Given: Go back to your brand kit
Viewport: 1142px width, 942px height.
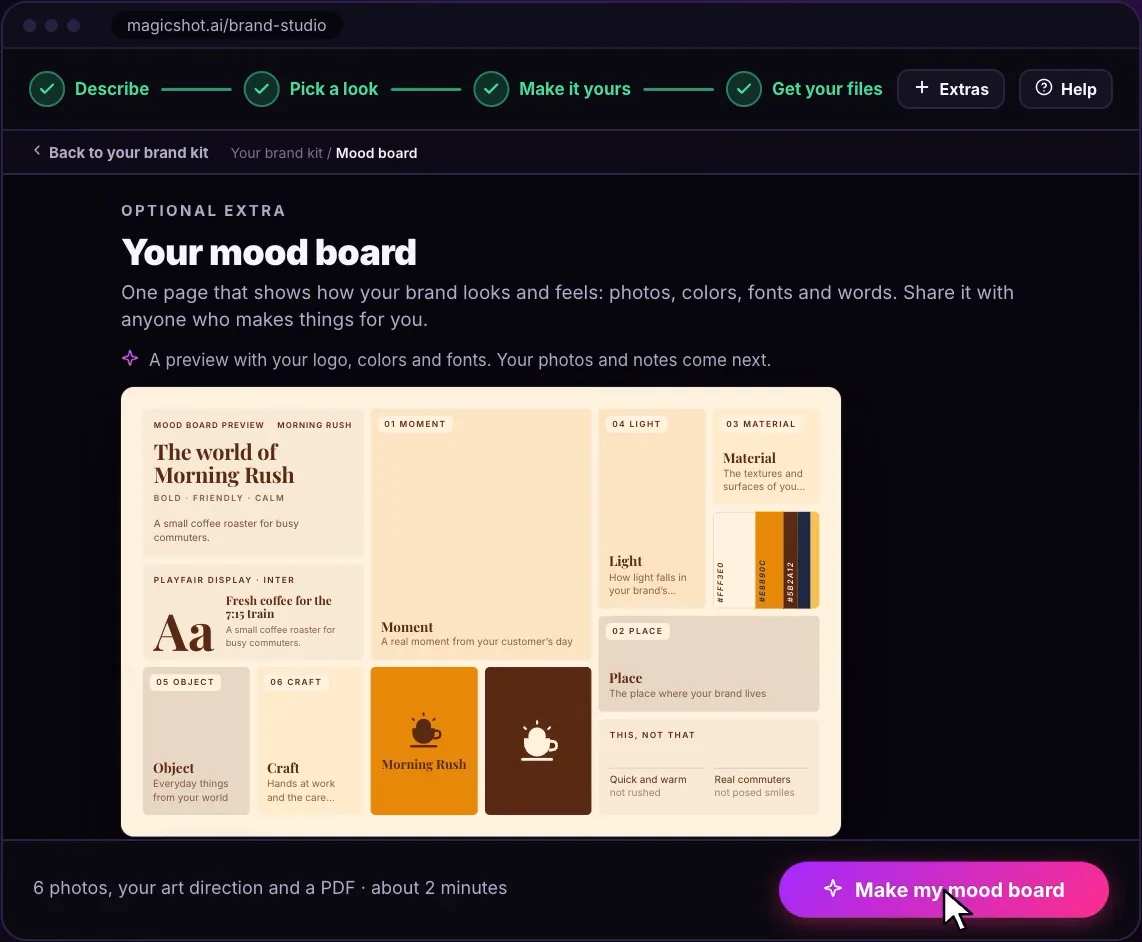Looking at the screenshot, I should [x=120, y=153].
